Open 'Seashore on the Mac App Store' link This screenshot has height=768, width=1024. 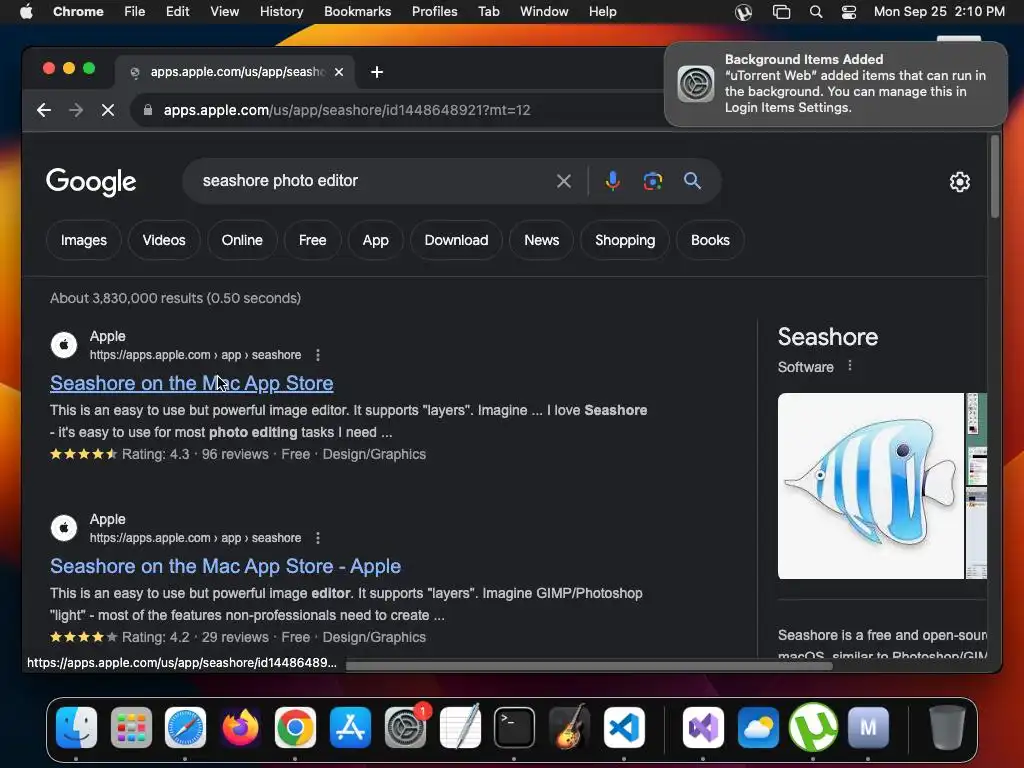(191, 383)
